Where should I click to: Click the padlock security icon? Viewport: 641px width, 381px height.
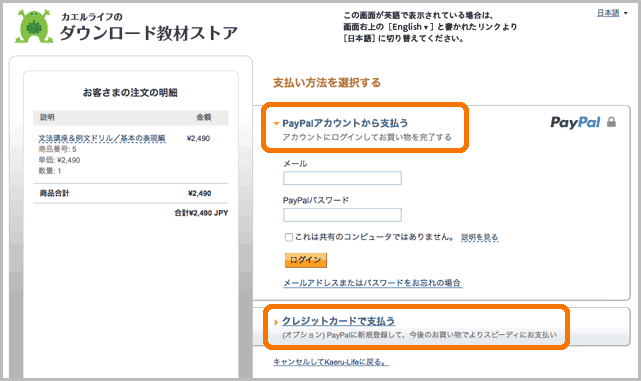[611, 122]
